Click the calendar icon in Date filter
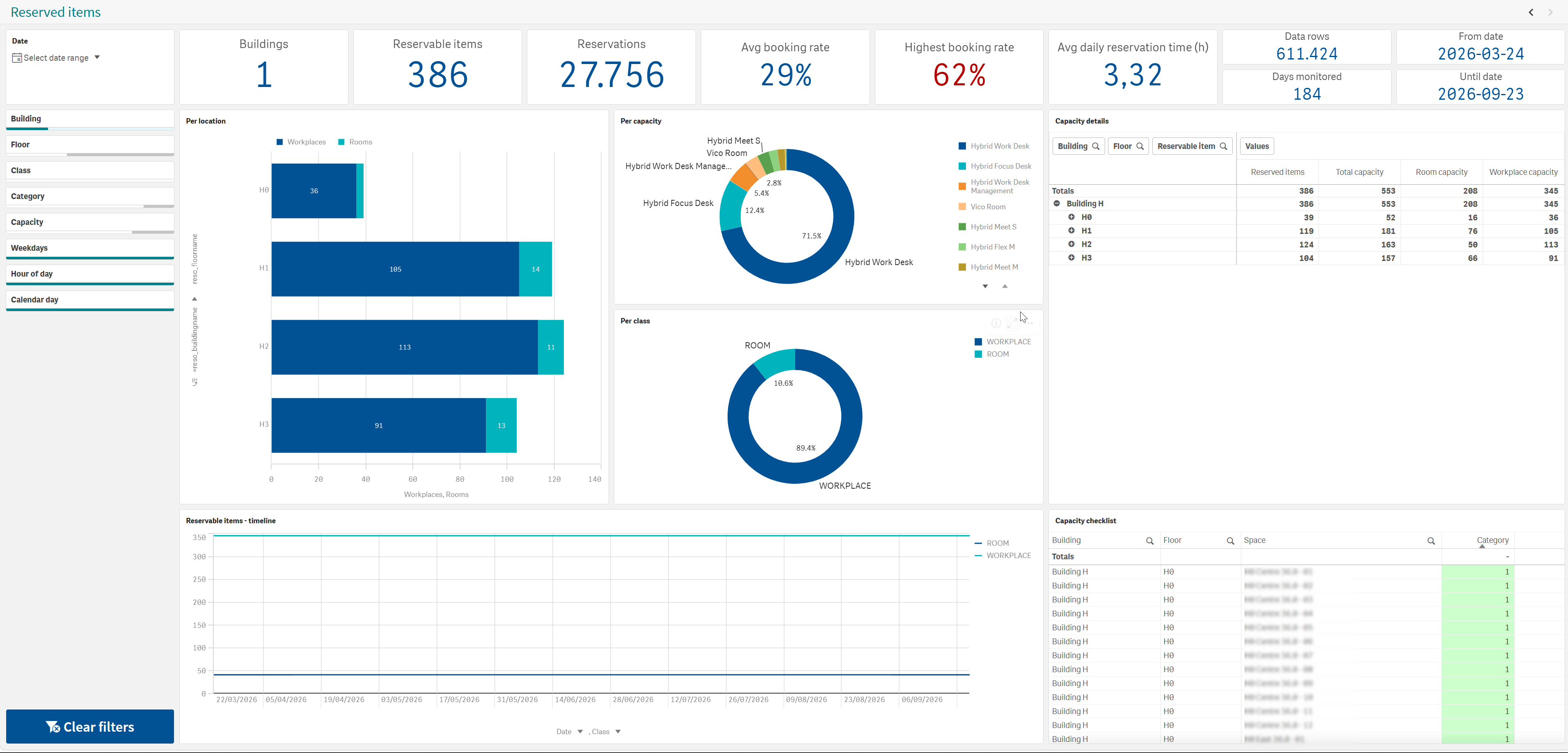 click(x=17, y=58)
